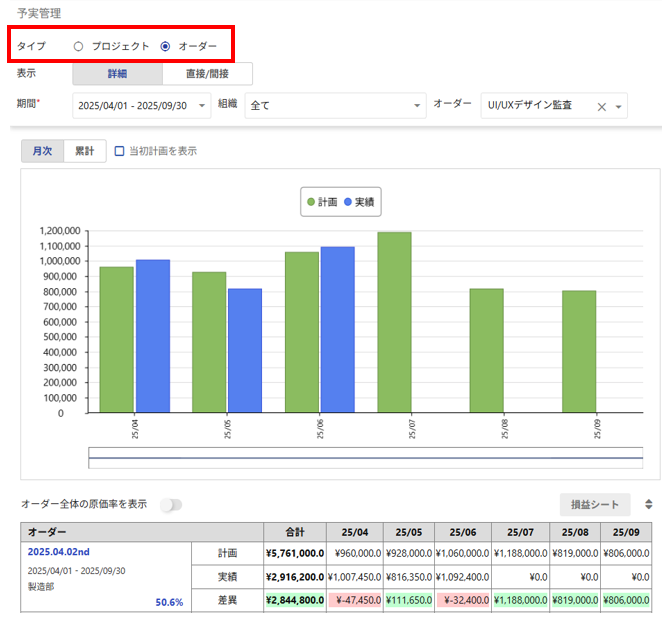Click the 25/08 green 計画 bar
This screenshot has width=662, height=620.
486,351
